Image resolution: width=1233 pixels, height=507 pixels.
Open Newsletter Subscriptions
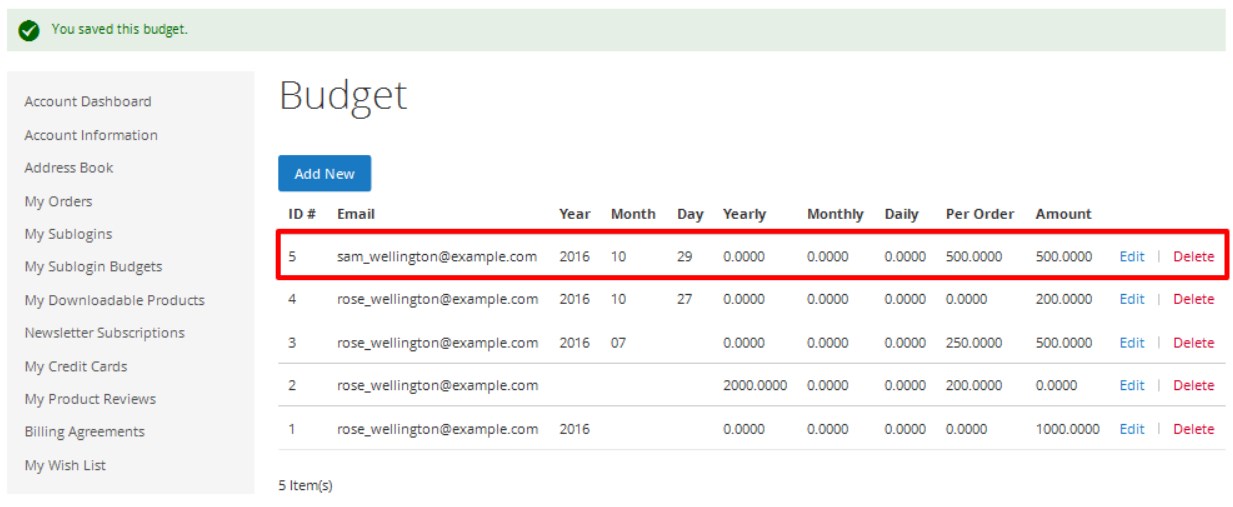[104, 333]
